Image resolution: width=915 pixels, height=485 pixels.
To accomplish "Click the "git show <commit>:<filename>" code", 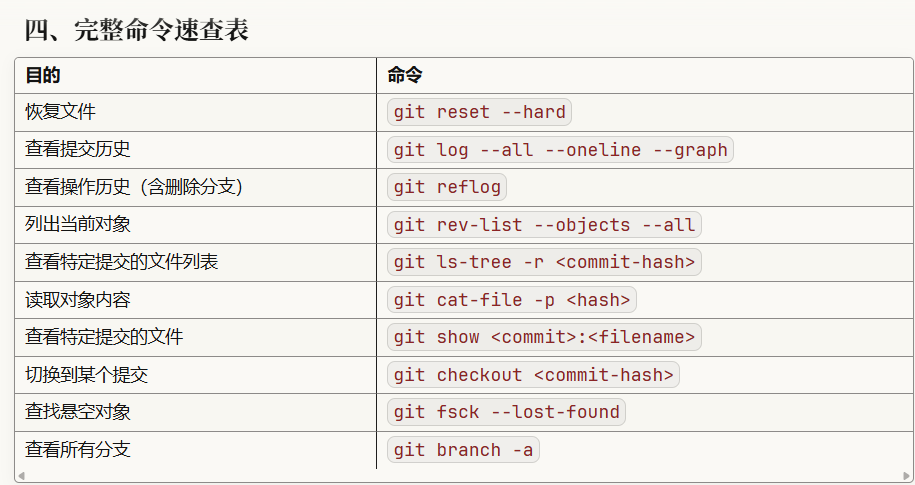I will pyautogui.click(x=544, y=337).
